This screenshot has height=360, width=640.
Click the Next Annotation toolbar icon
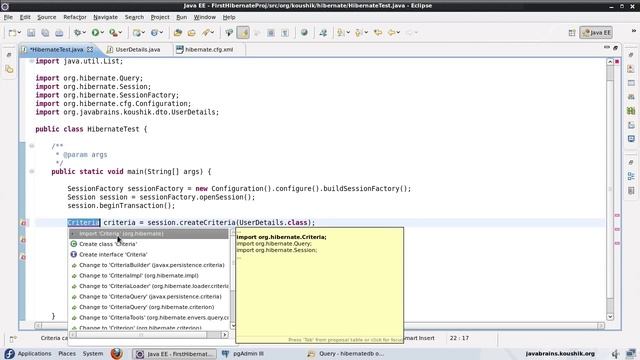[x=340, y=33]
